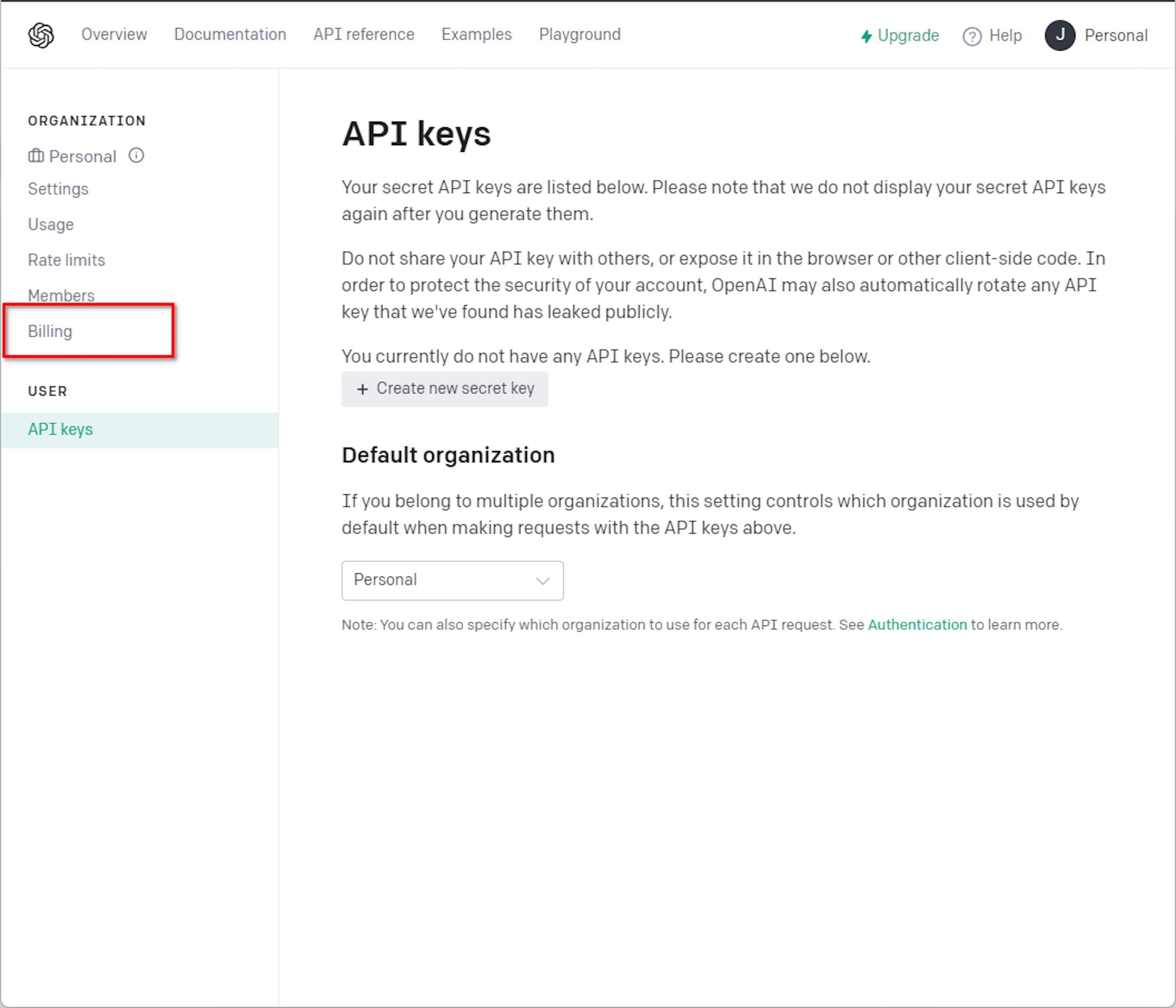
Task: Go to Documentation
Action: tap(230, 34)
